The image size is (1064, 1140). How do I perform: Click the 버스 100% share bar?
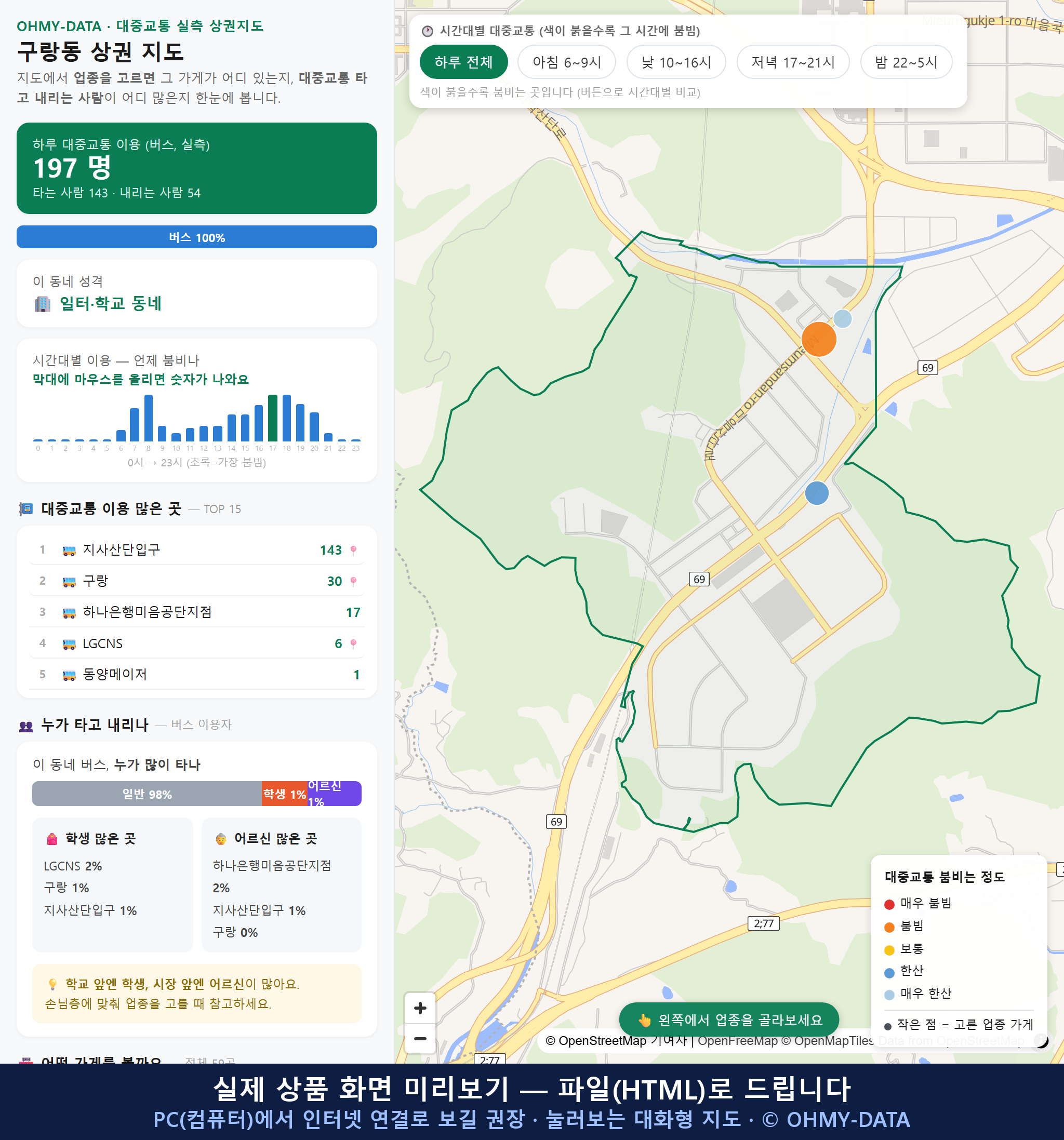pyautogui.click(x=197, y=237)
